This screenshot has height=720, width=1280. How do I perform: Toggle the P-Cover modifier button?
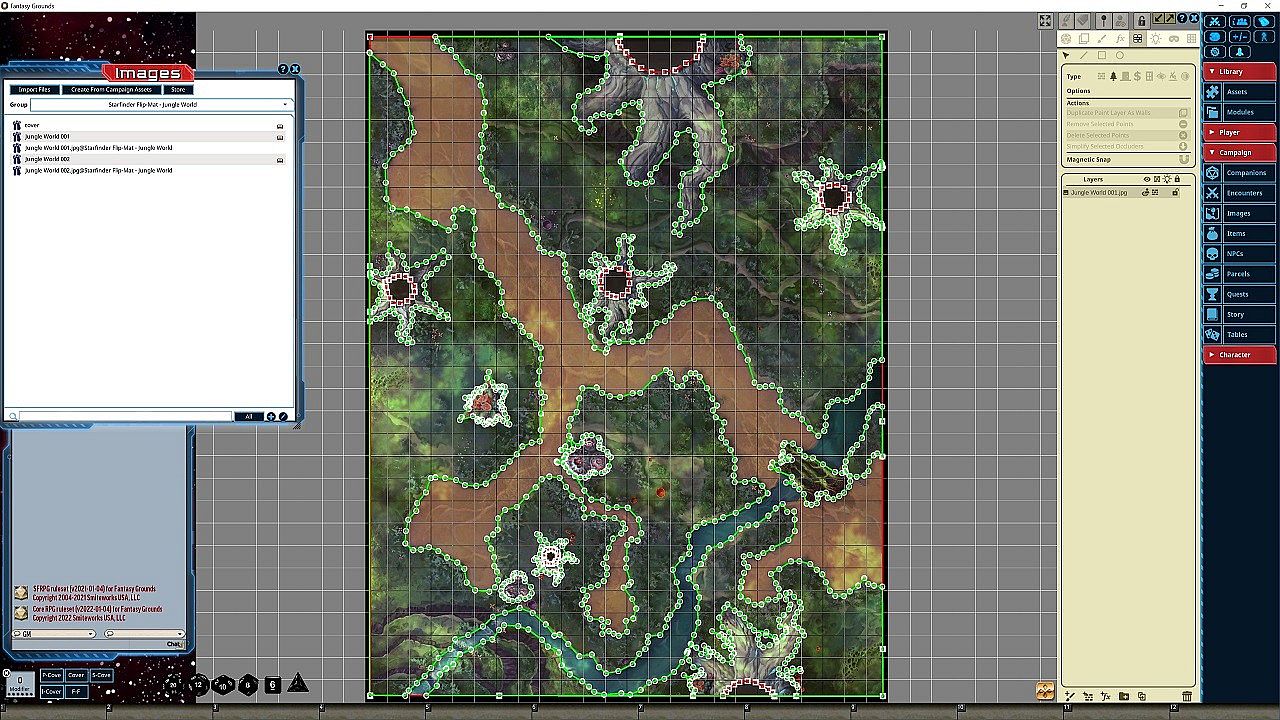(51, 675)
